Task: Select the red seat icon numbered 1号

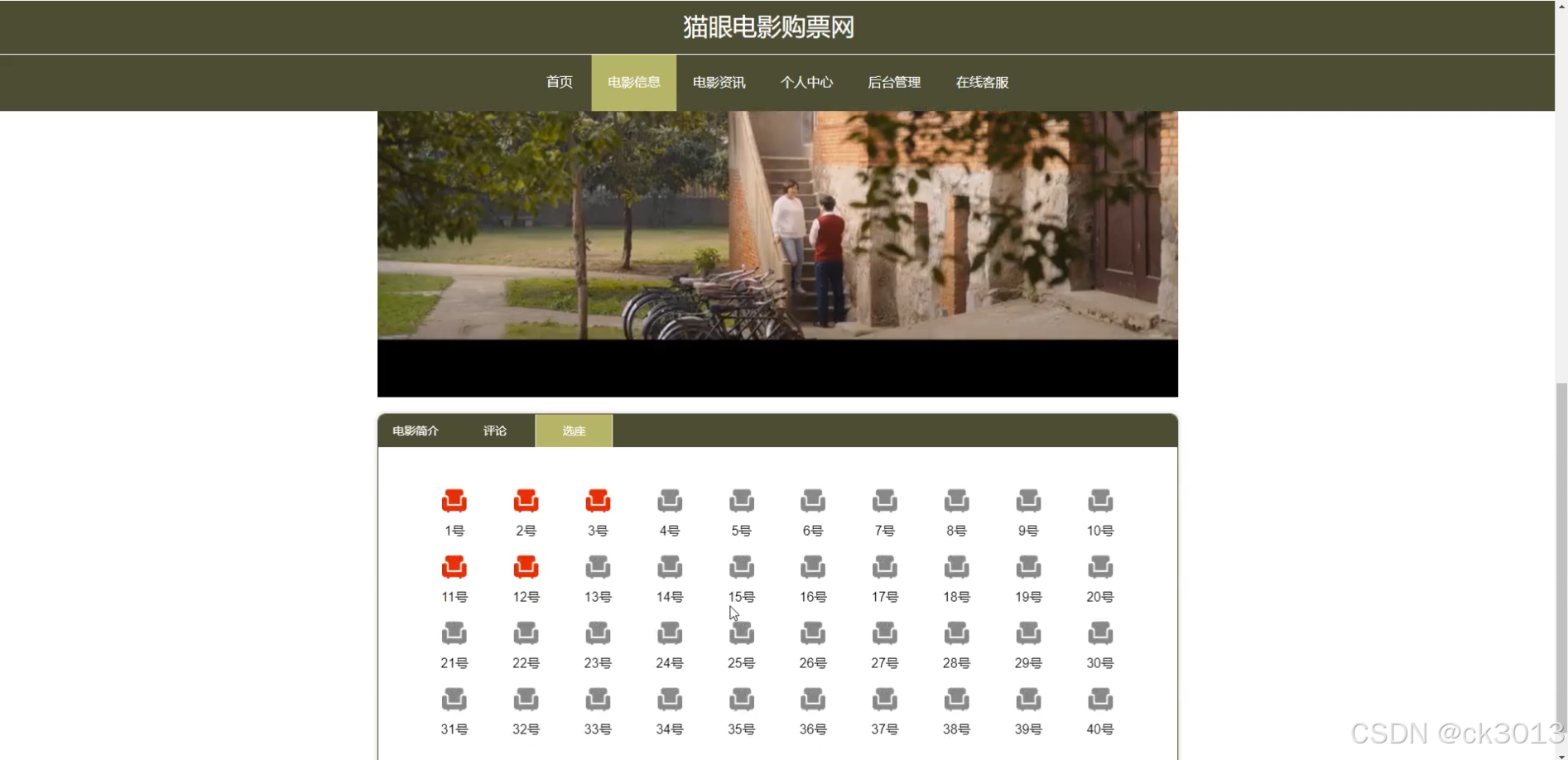Action: [x=454, y=501]
